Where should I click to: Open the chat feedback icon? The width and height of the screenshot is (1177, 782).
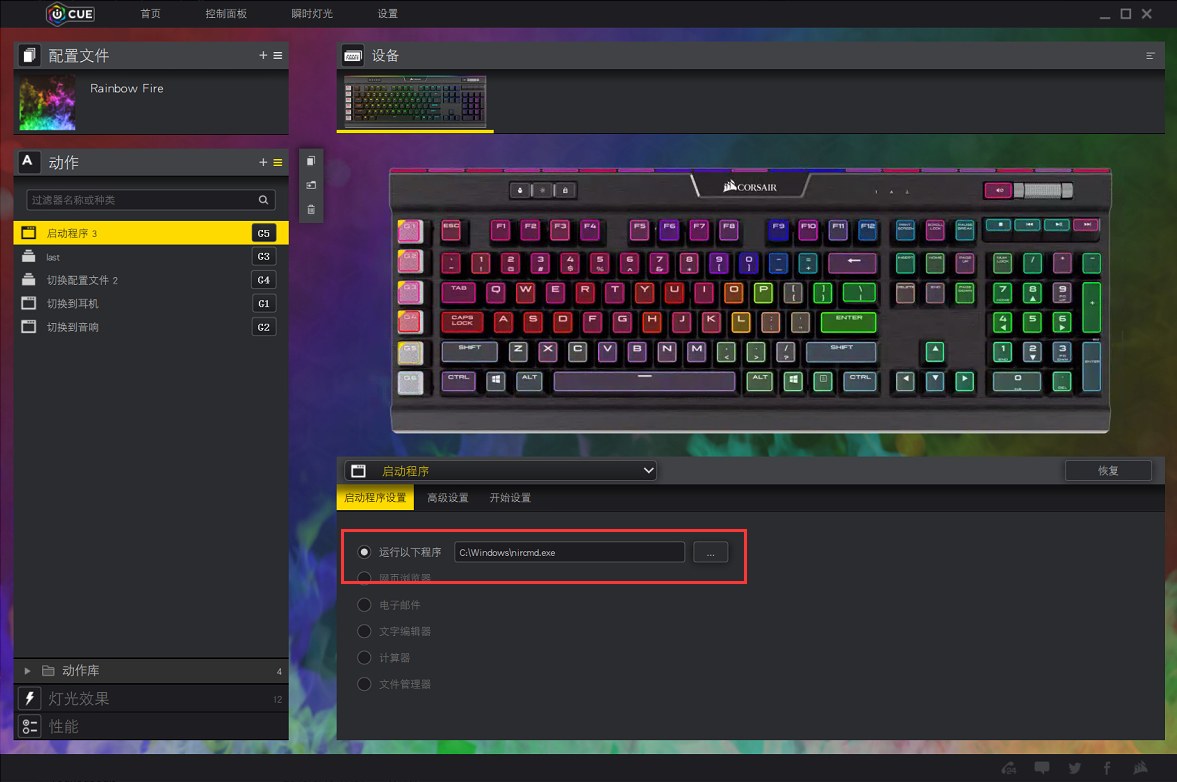pos(1041,768)
